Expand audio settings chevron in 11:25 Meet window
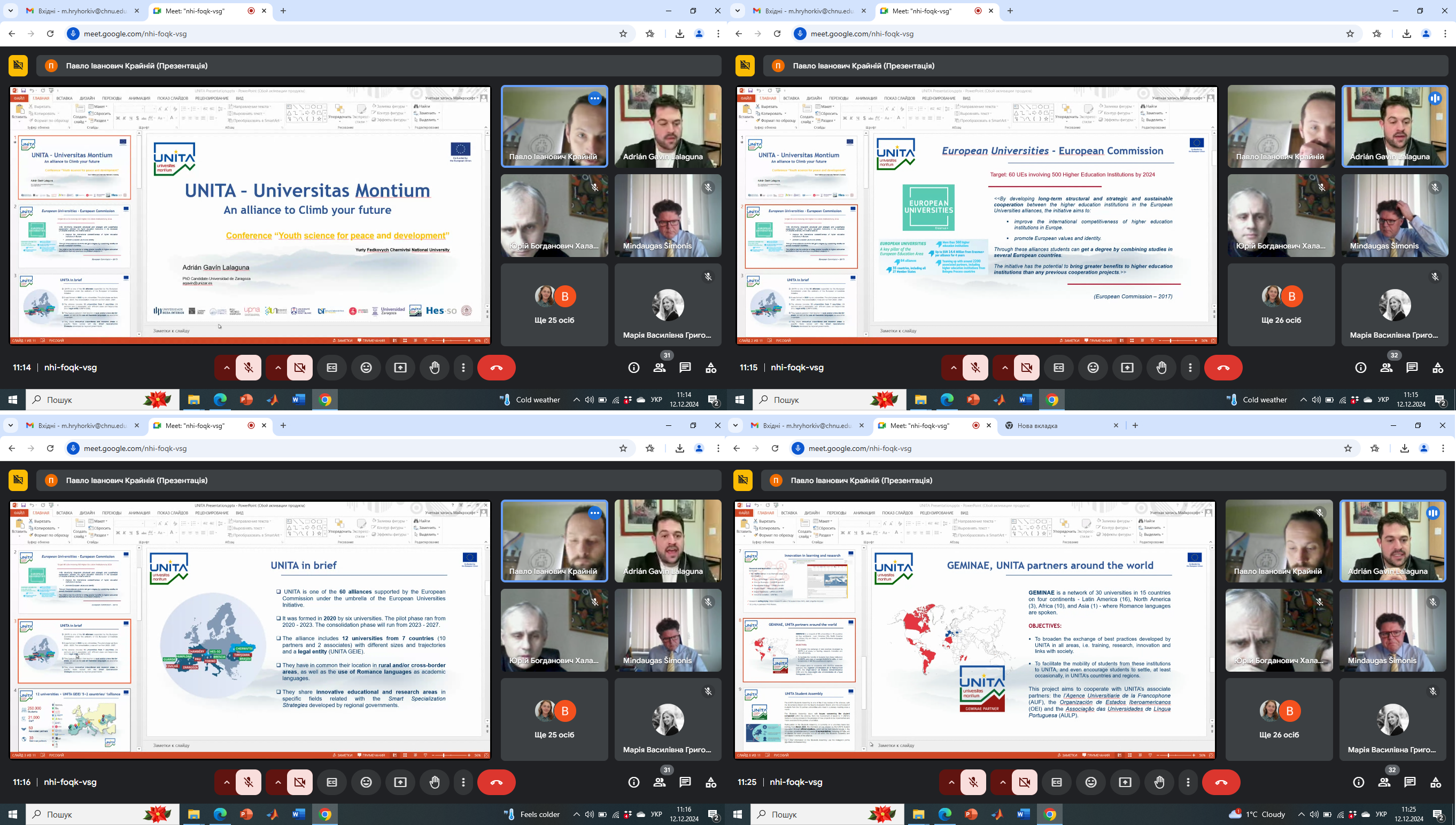This screenshot has height=825, width=1456. (951, 782)
